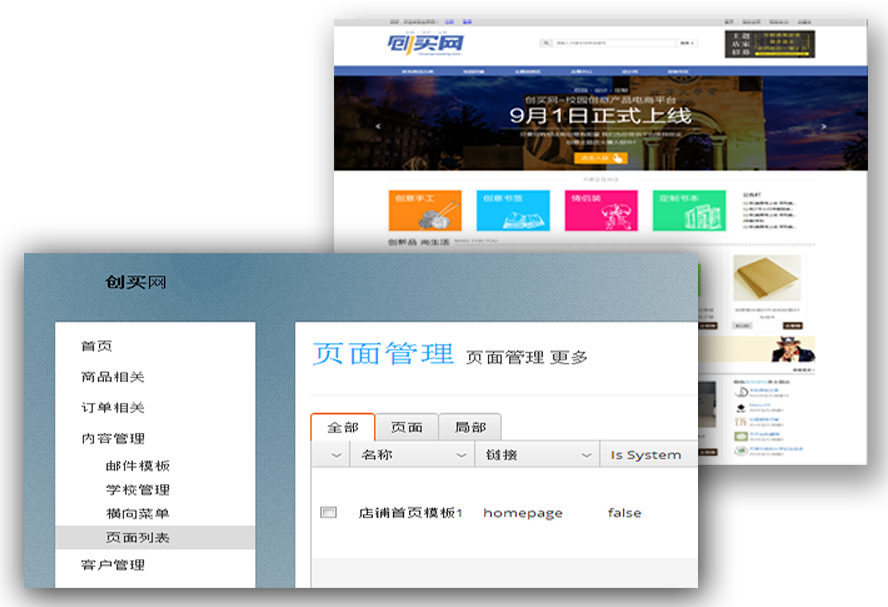
Task: Click the orange button on the banner
Action: [x=600, y=158]
